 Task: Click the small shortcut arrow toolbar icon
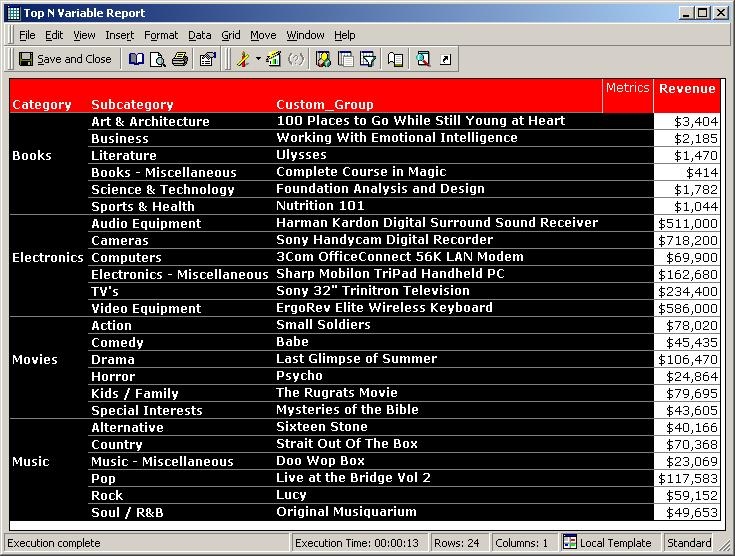pyautogui.click(x=445, y=59)
